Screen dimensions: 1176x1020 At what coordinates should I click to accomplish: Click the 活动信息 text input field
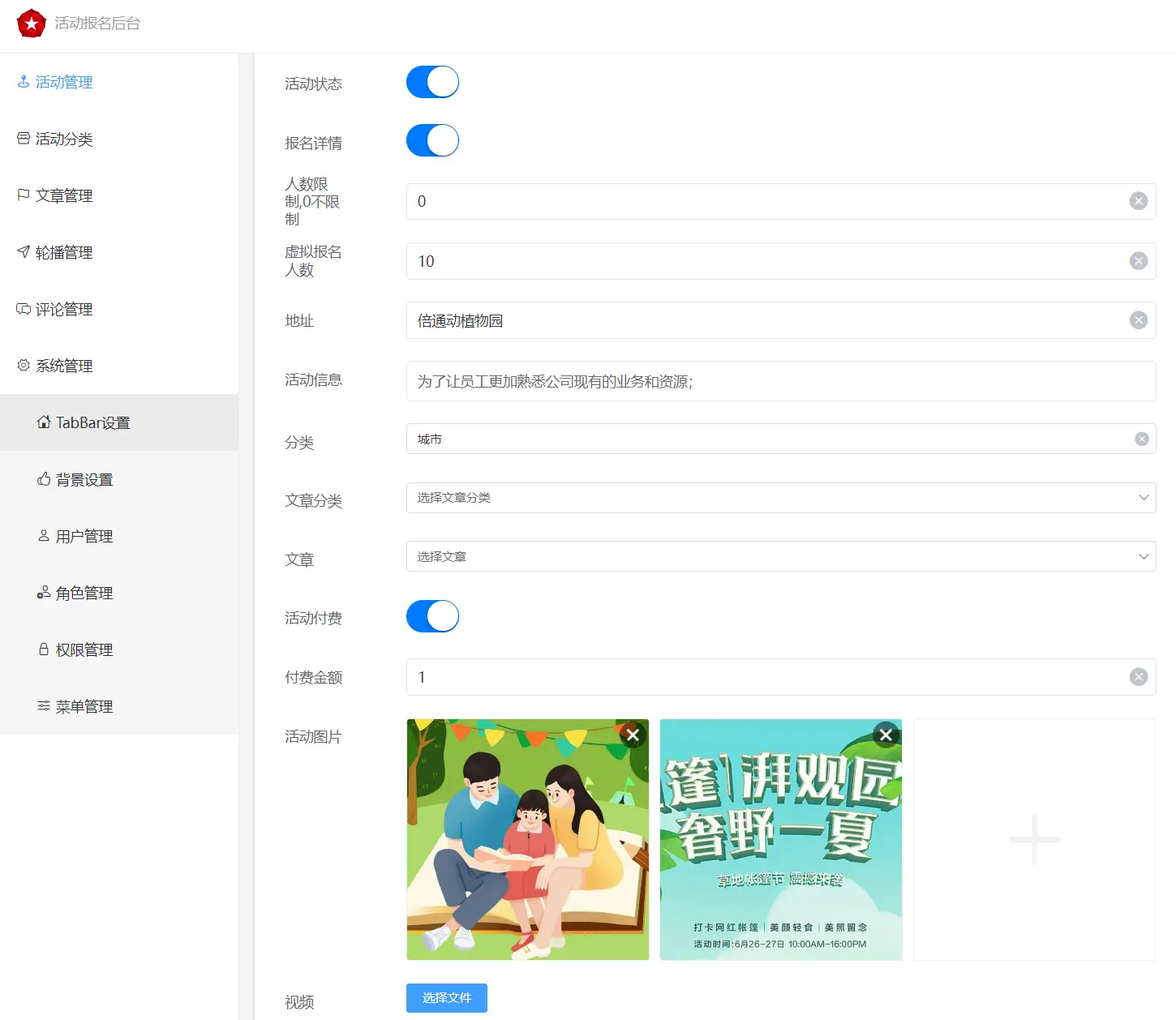780,381
